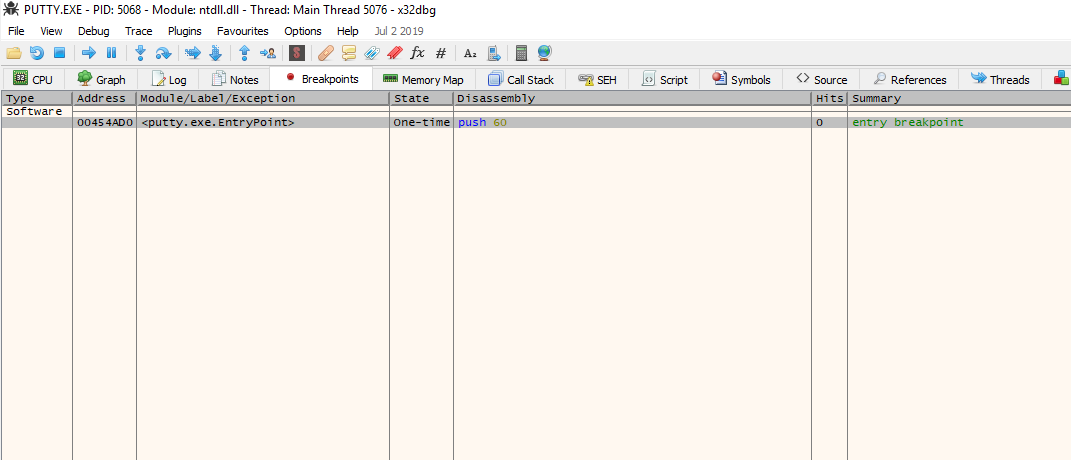This screenshot has height=460, width=1071.
Task: Open the File menu
Action: tap(16, 31)
